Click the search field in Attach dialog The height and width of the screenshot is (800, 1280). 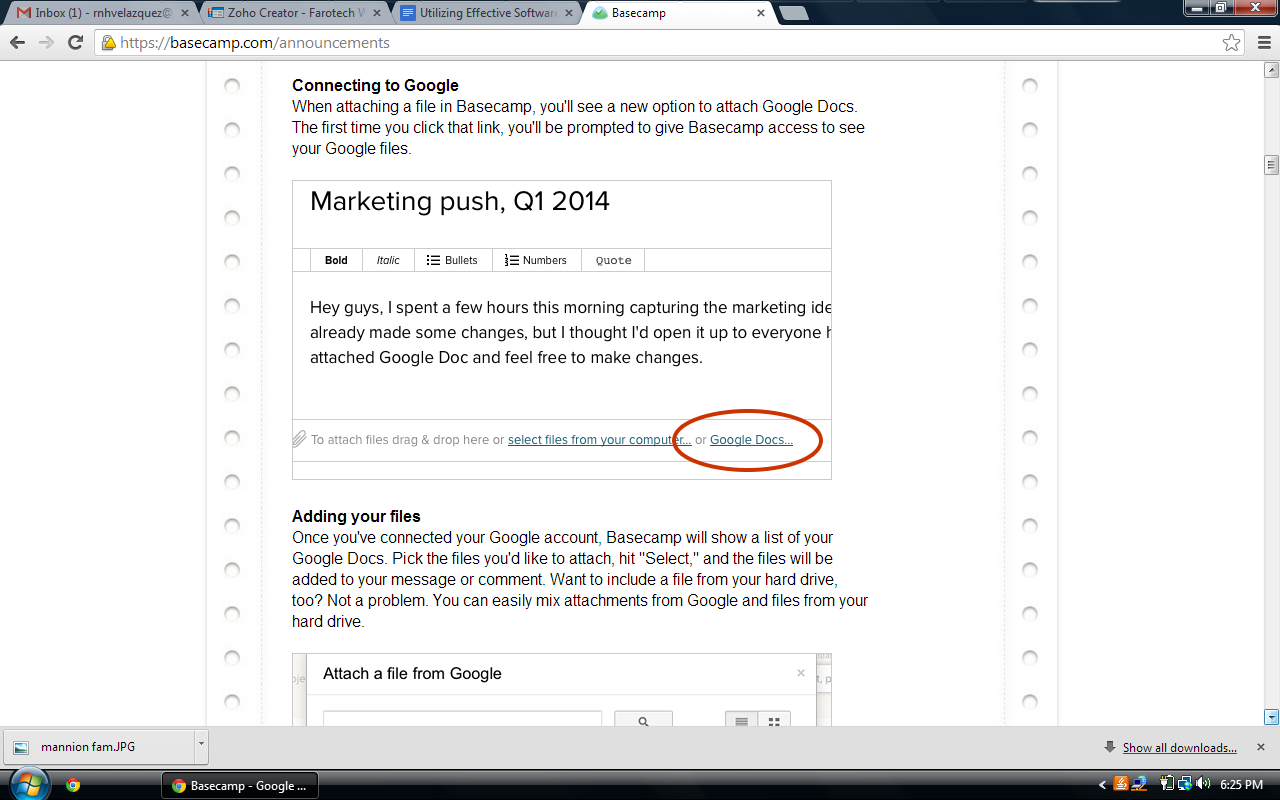[x=462, y=720]
